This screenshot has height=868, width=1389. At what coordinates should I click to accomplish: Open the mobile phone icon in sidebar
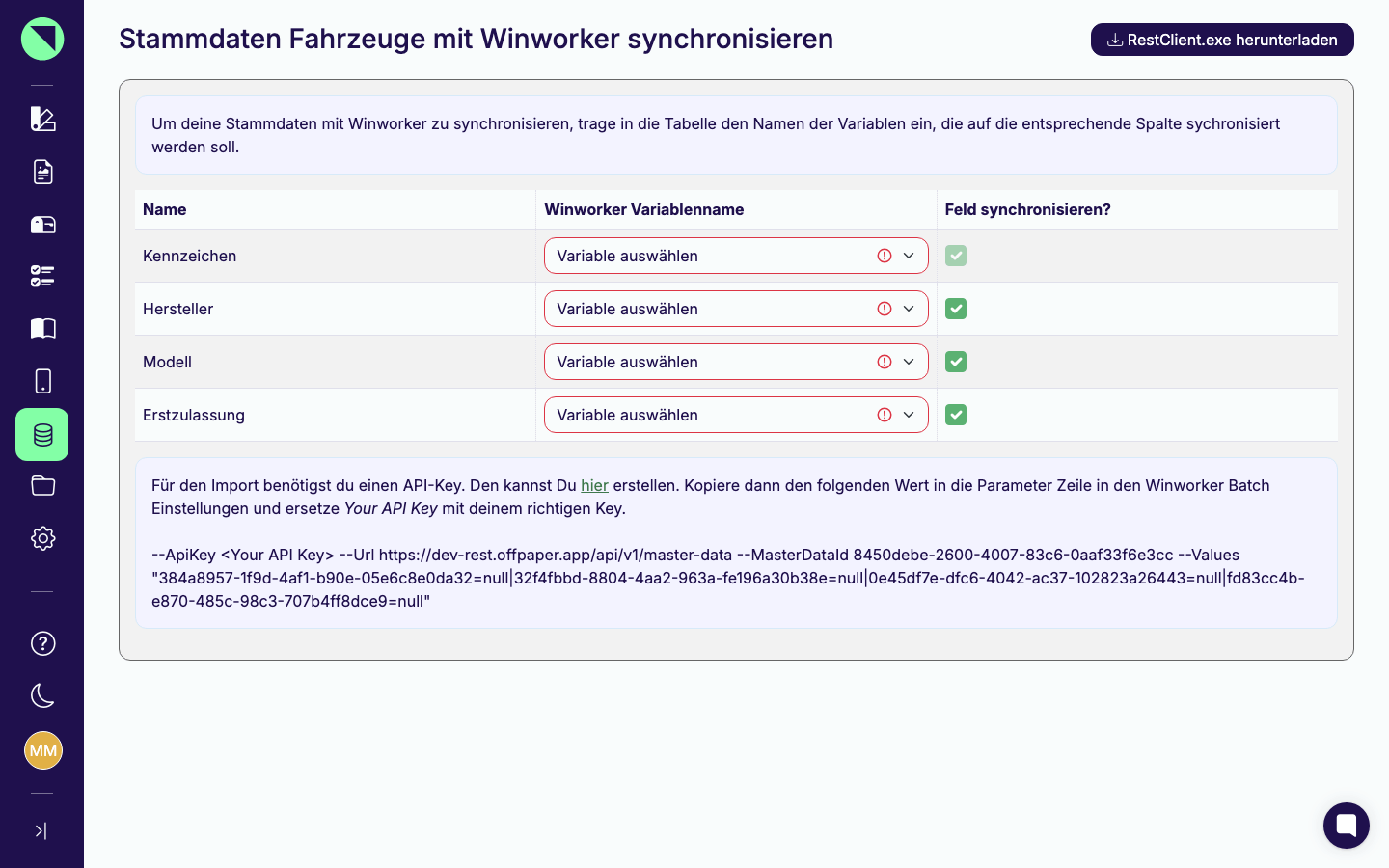pos(42,381)
